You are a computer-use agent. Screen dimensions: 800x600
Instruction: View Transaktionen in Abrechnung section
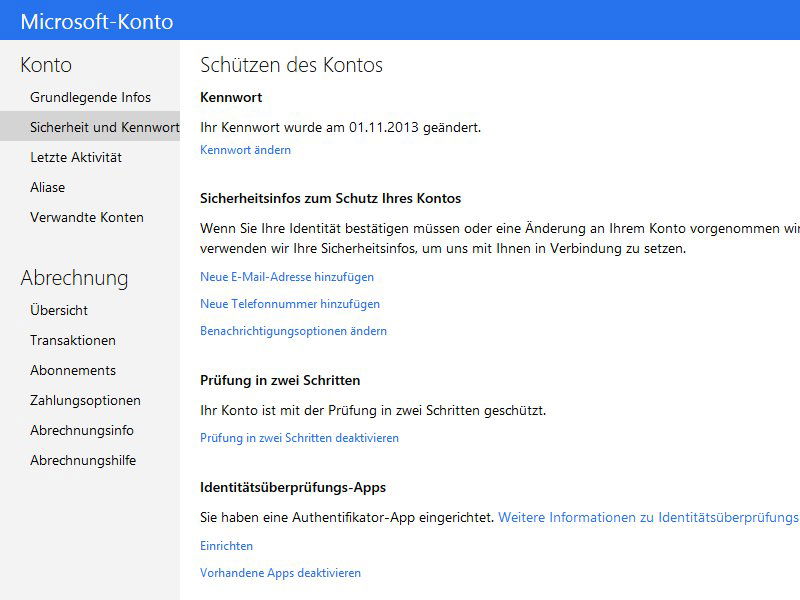73,340
